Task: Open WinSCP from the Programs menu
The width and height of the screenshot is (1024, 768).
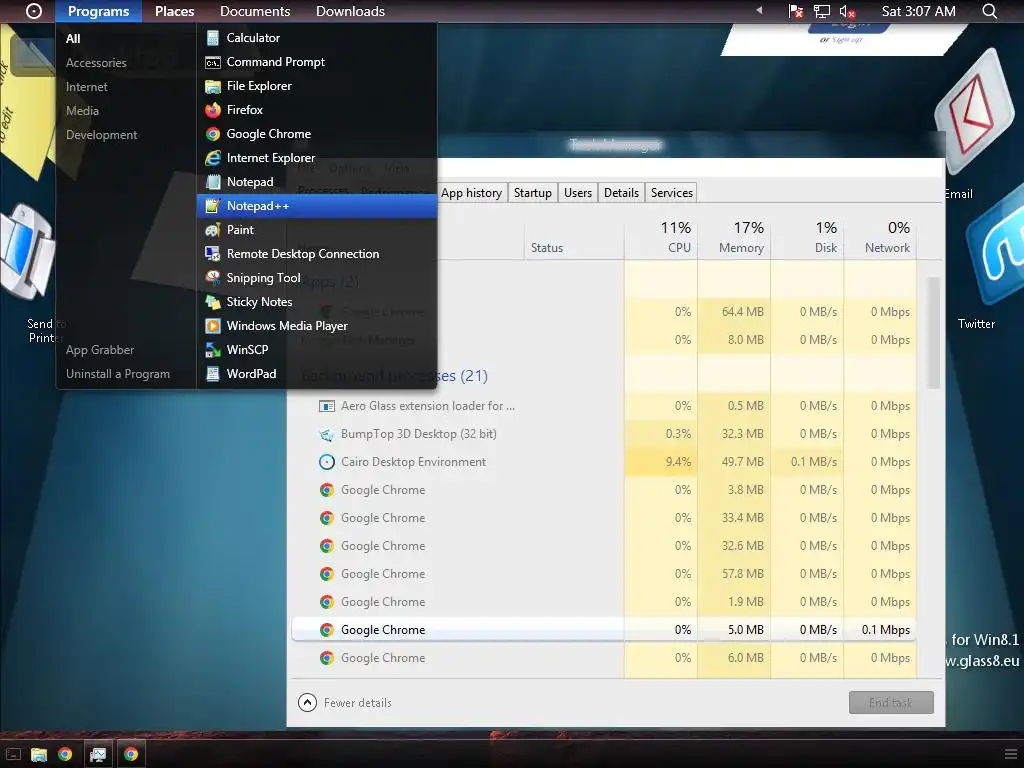Action: click(x=316, y=350)
